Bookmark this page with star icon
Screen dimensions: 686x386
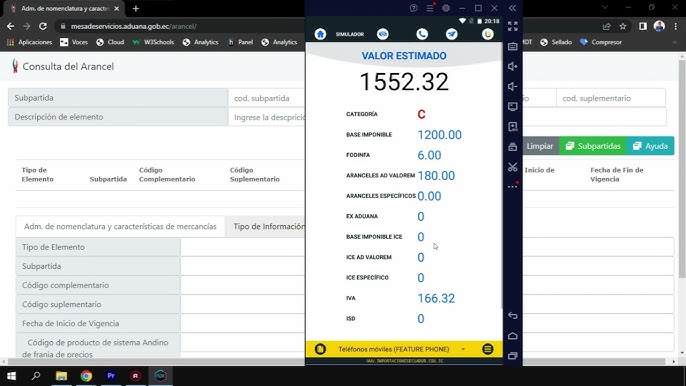623,26
